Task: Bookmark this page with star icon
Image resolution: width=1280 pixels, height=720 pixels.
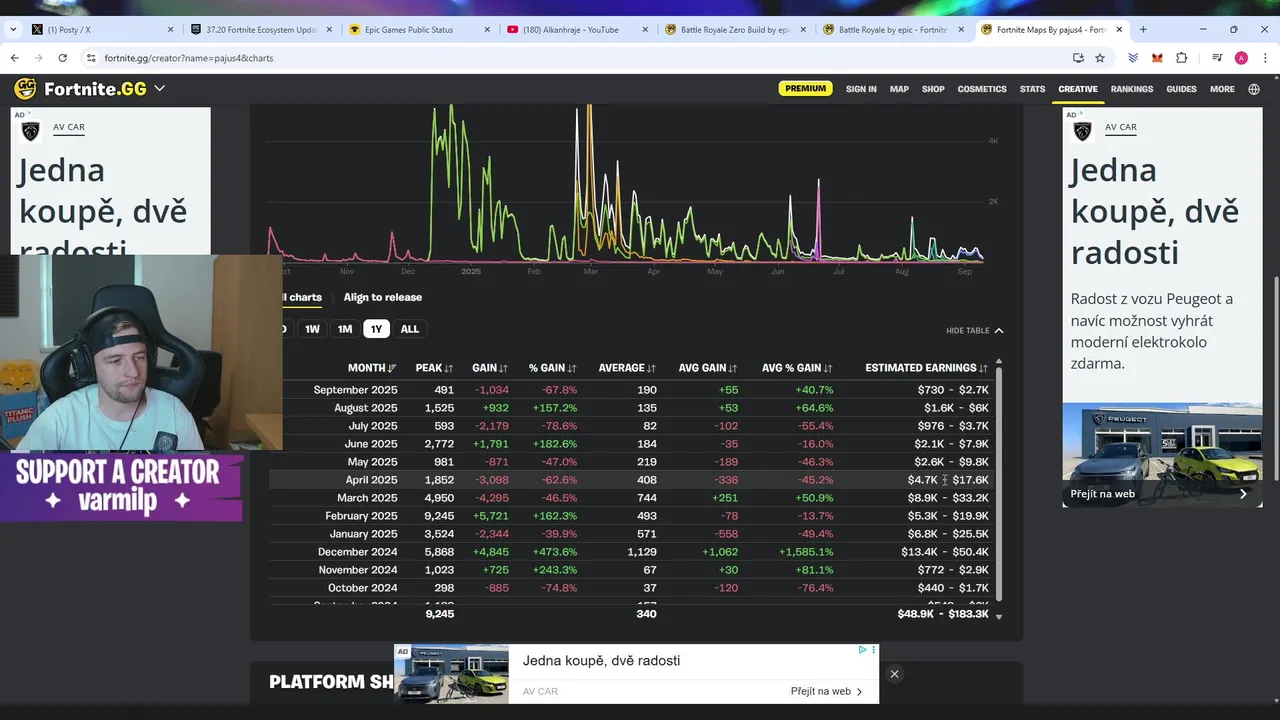Action: (x=1100, y=58)
